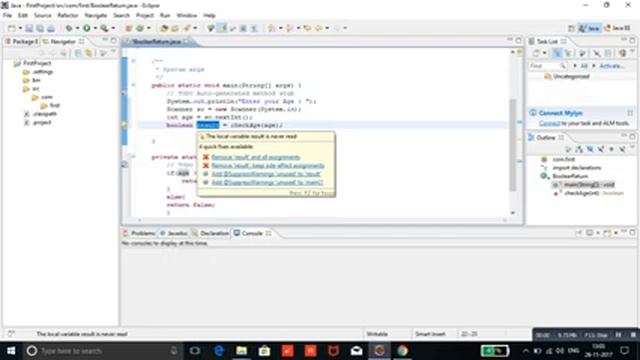Click the Connect link under Connect Mylyn
Image resolution: width=640 pixels, height=360 pixels.
click(549, 123)
